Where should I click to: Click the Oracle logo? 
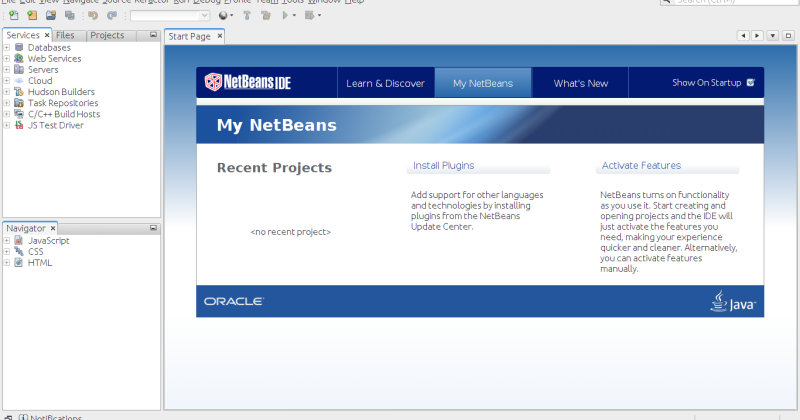pos(234,302)
